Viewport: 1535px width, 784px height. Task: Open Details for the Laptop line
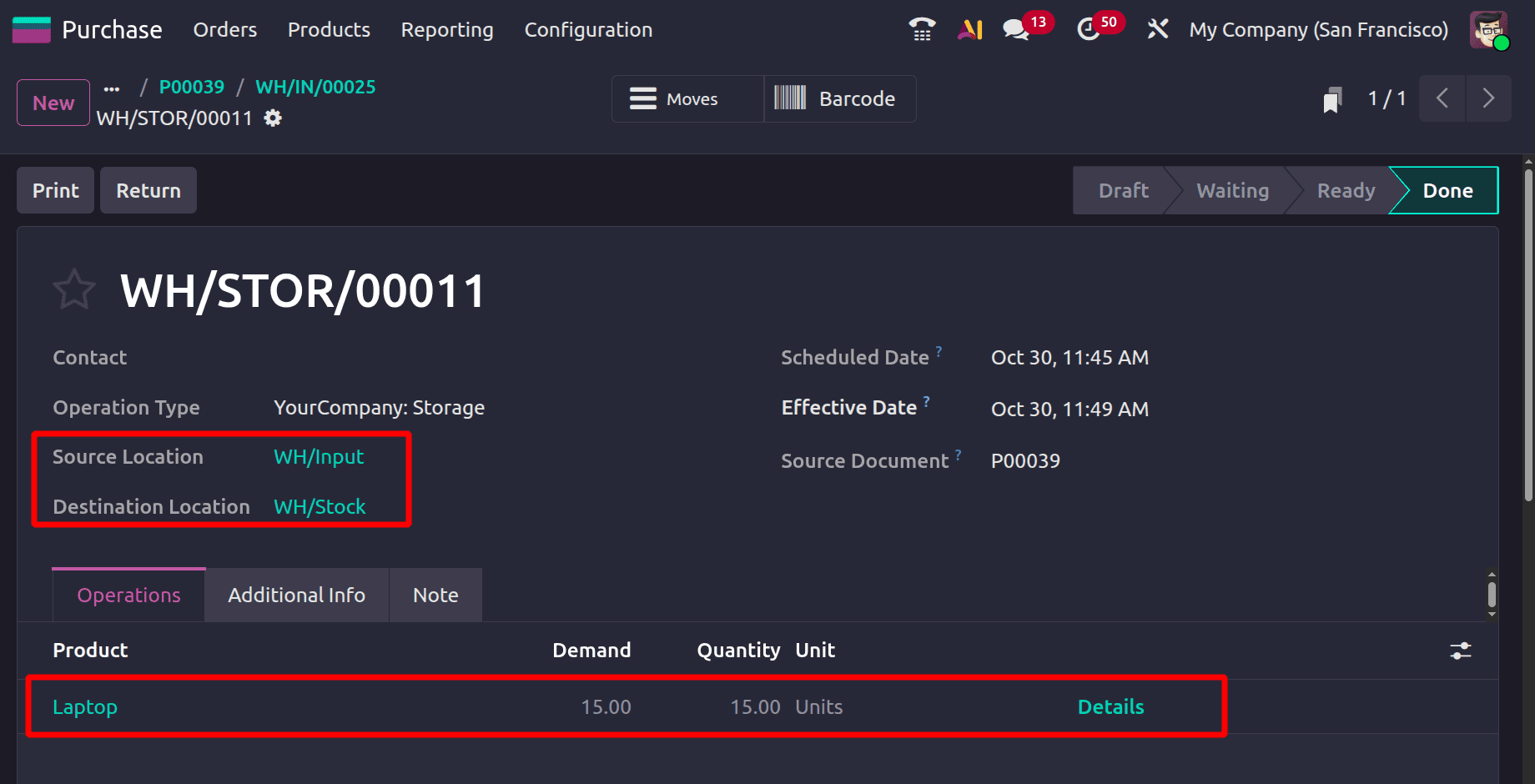pyautogui.click(x=1110, y=706)
